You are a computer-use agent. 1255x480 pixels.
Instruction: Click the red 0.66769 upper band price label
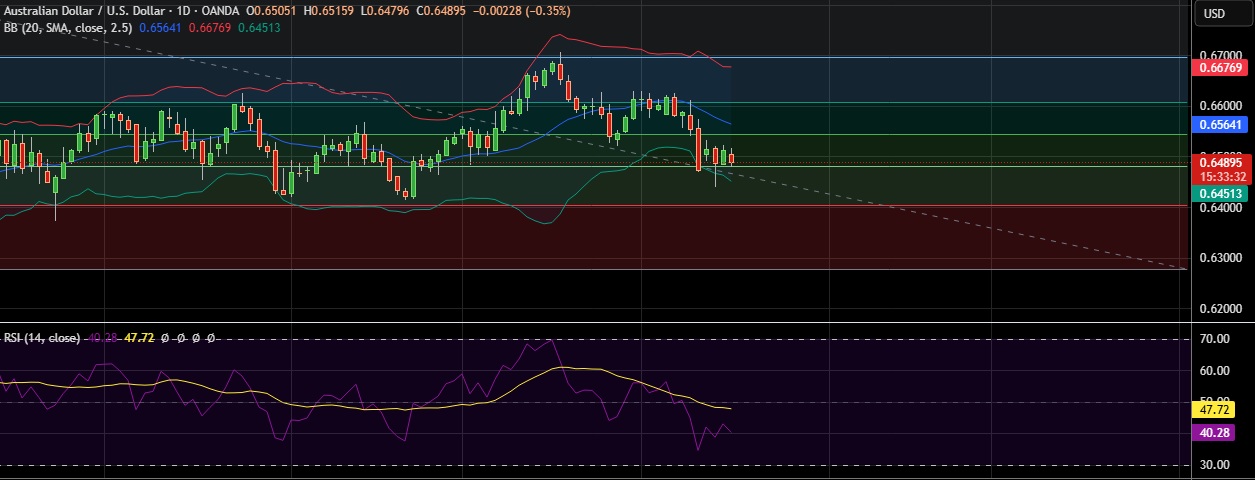1220,67
